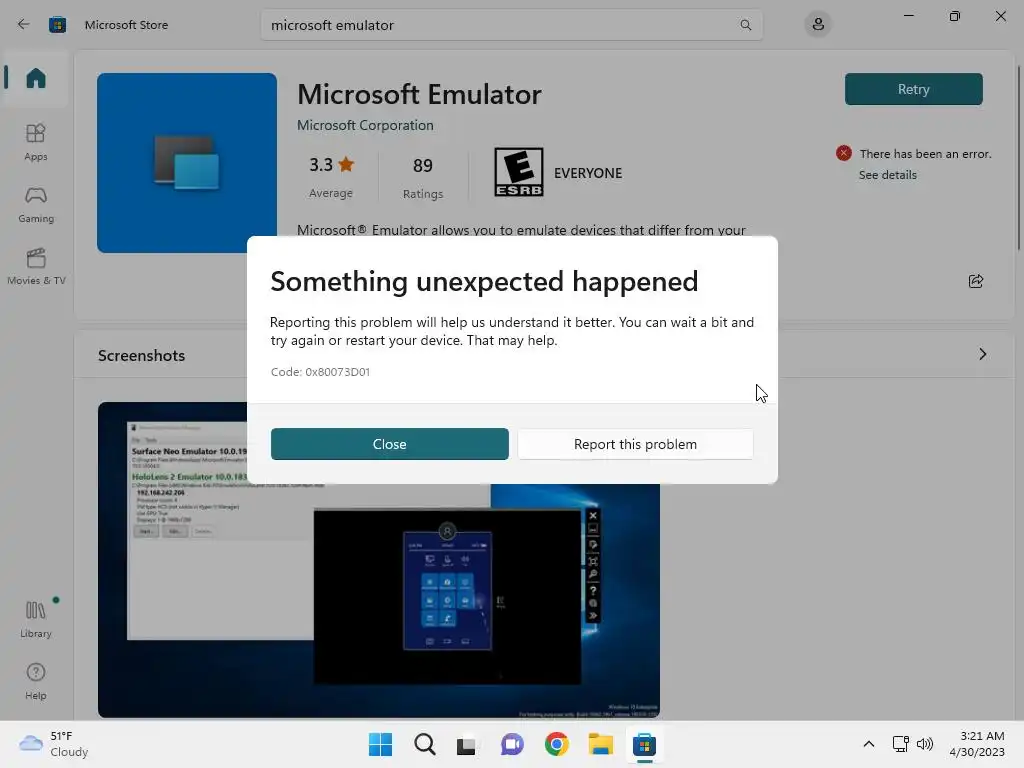The height and width of the screenshot is (768, 1024).
Task: Open Microsoft Corporation publisher link
Action: tap(365, 125)
